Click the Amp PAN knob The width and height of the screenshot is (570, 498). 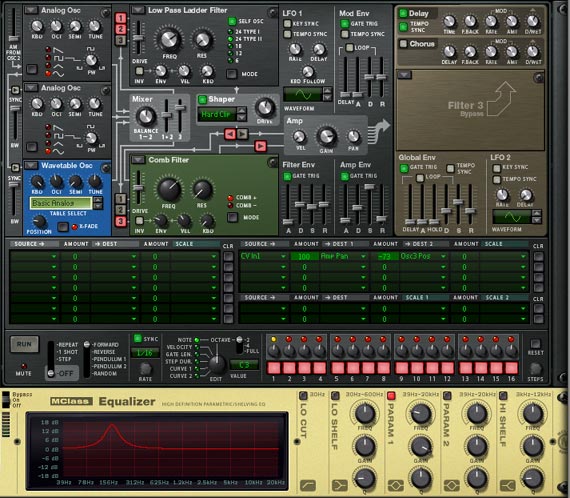coord(353,137)
